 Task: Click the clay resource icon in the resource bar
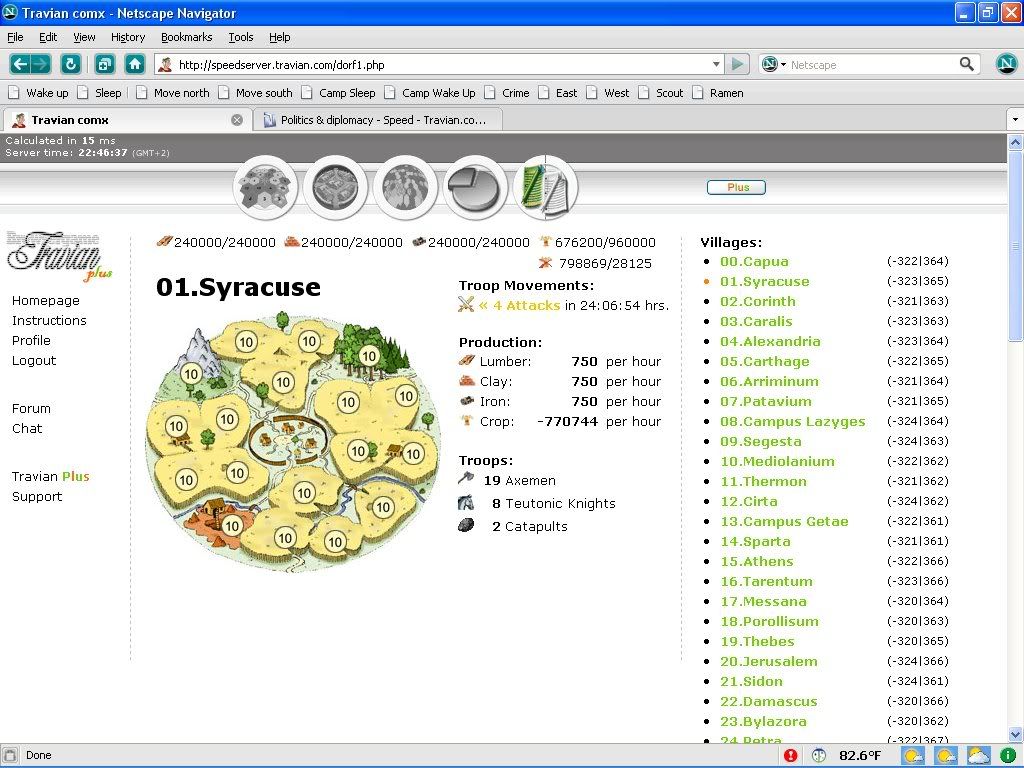[291, 242]
